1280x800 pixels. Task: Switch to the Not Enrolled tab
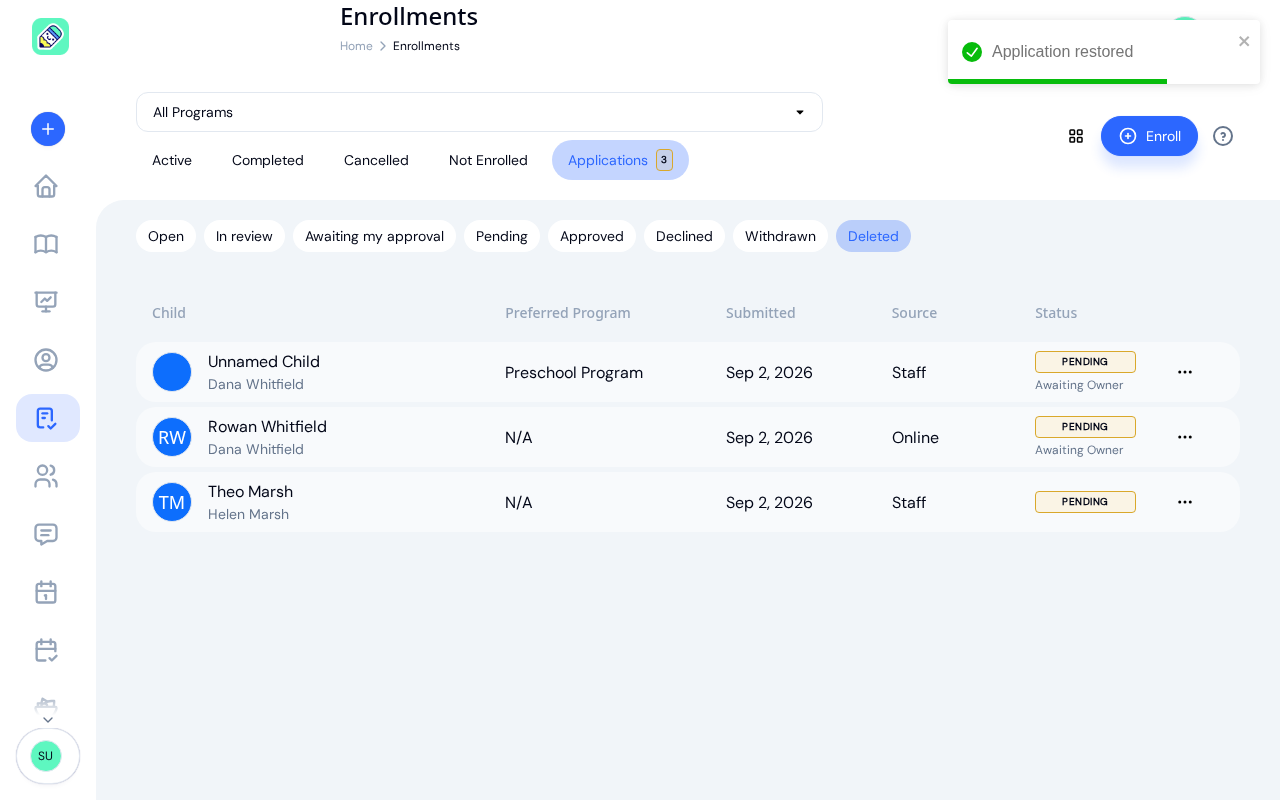coord(488,160)
